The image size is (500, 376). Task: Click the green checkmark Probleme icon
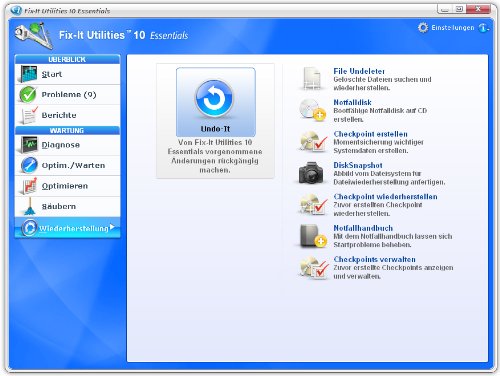point(28,95)
